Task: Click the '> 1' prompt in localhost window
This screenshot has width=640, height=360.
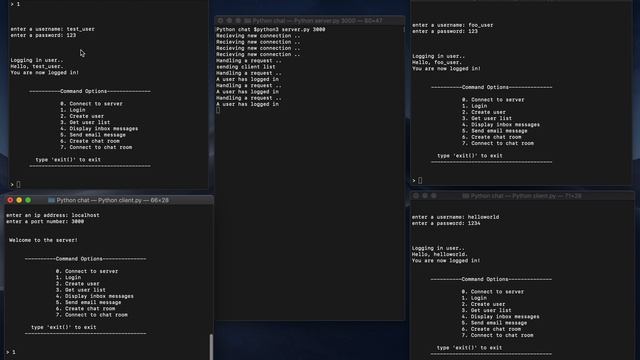Action: (11, 352)
